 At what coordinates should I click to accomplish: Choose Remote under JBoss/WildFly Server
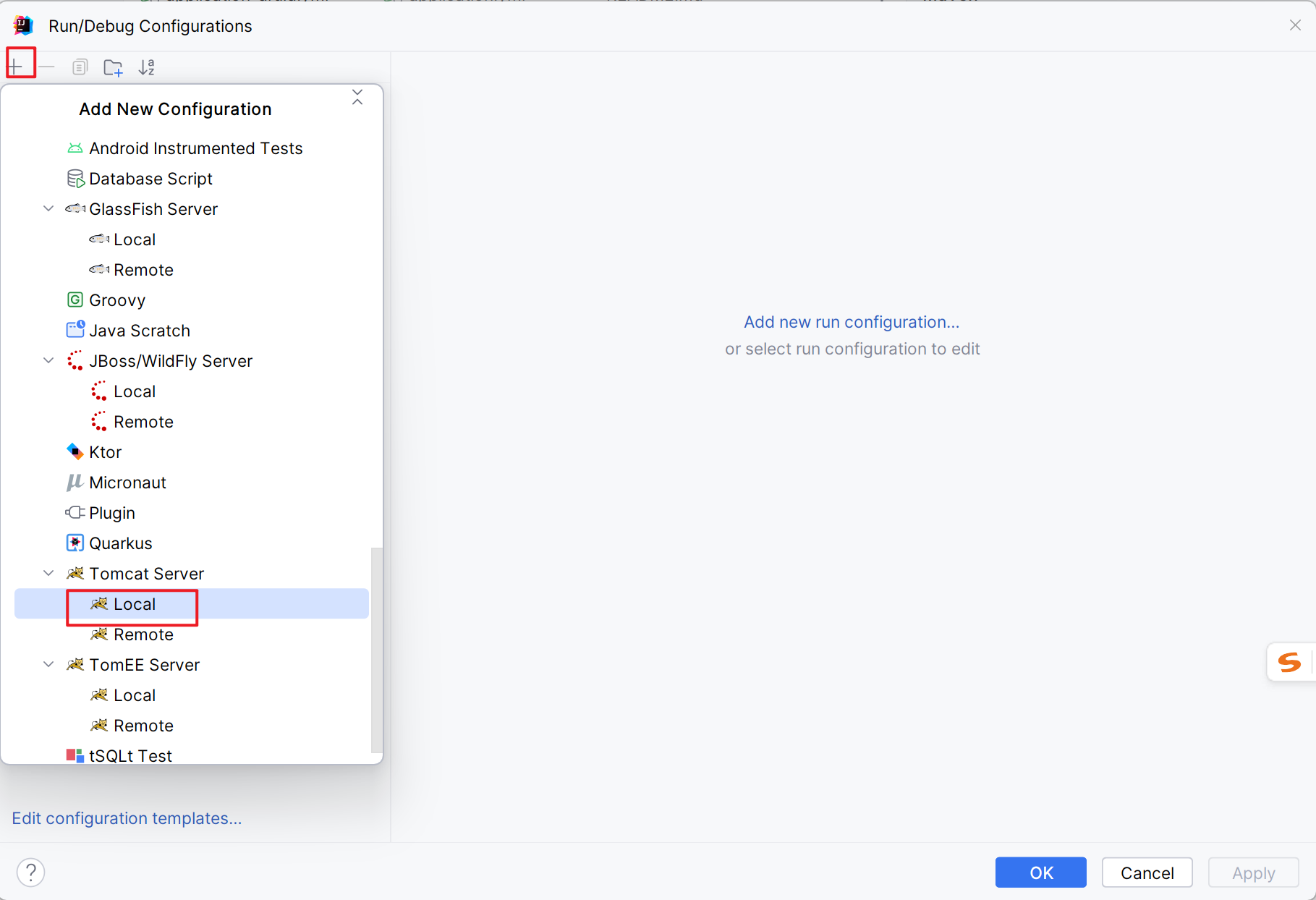(x=192, y=422)
